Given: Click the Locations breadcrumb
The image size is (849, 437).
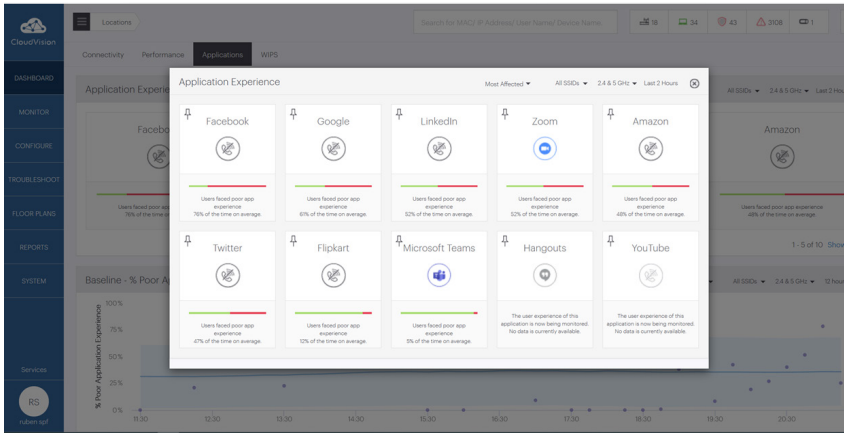Looking at the screenshot, I should pos(116,22).
